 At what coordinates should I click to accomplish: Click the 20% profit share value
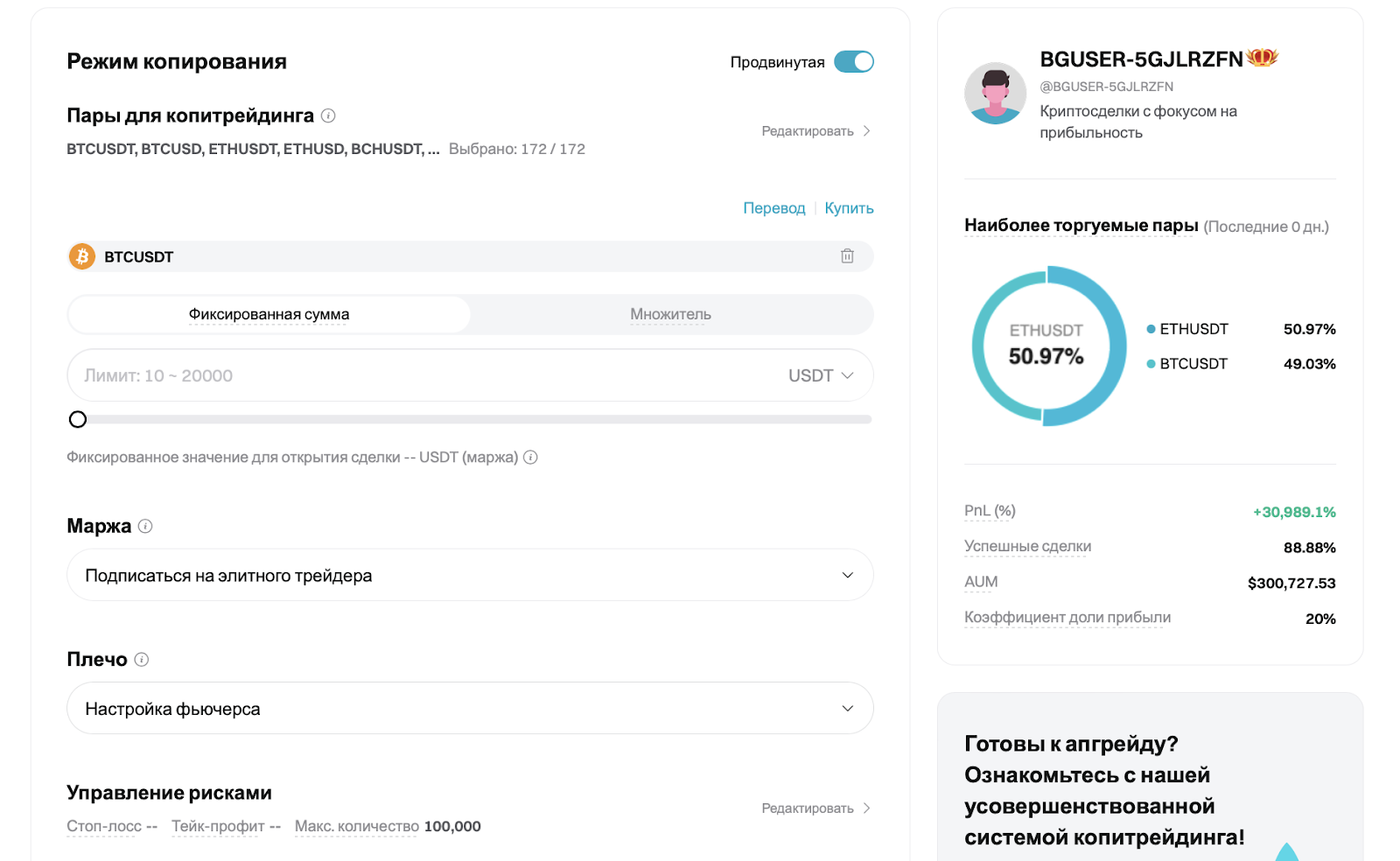pyautogui.click(x=1320, y=619)
